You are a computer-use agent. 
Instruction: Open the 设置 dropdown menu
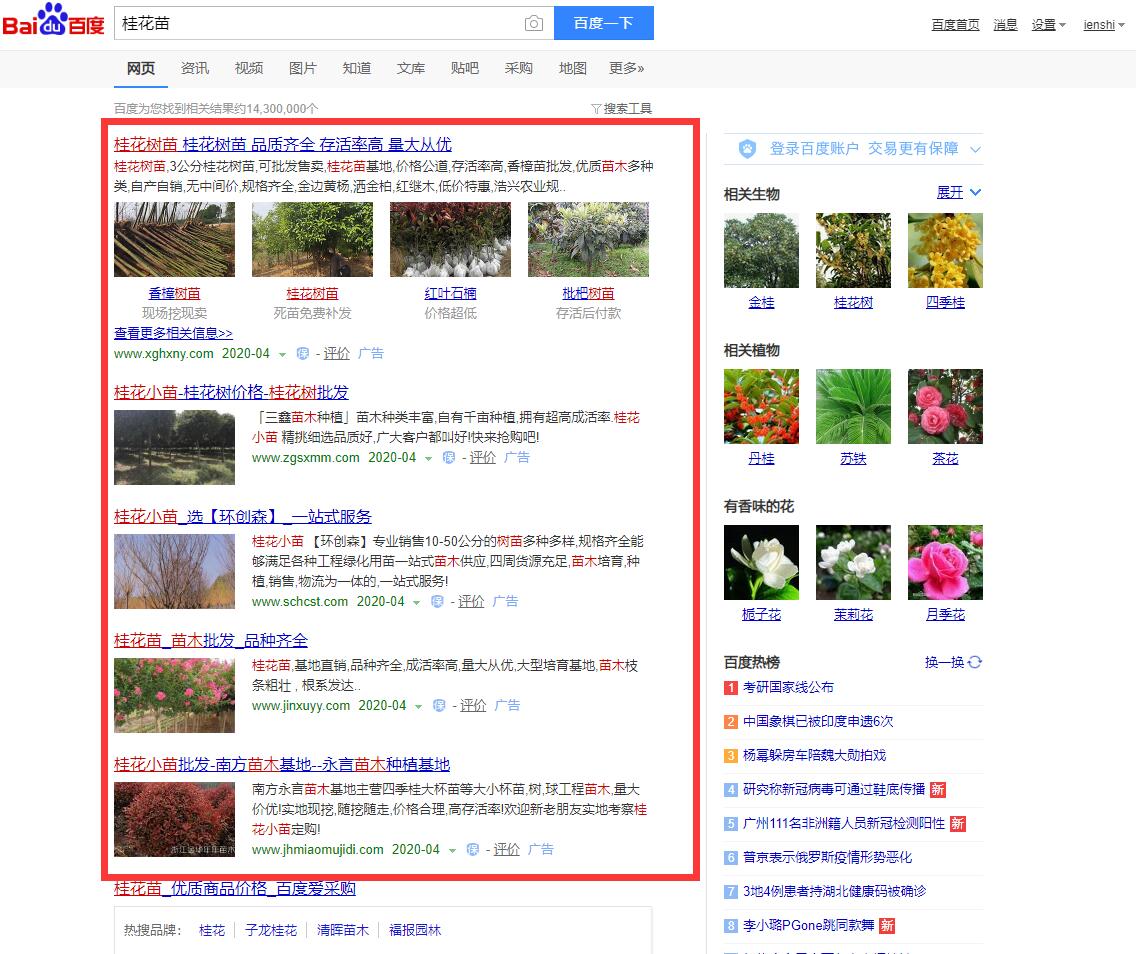point(1048,25)
